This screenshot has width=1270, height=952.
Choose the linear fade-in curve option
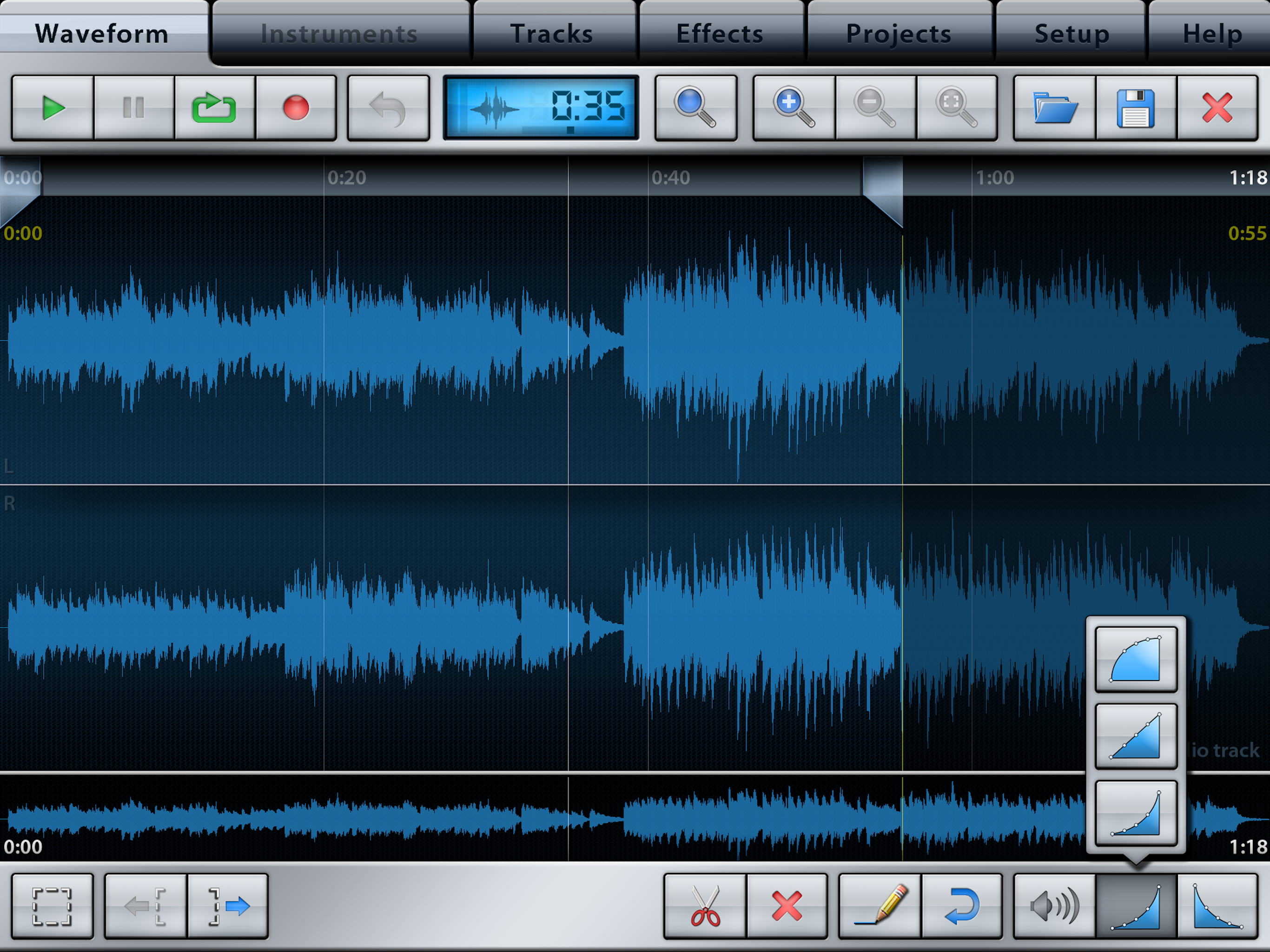coord(1136,735)
